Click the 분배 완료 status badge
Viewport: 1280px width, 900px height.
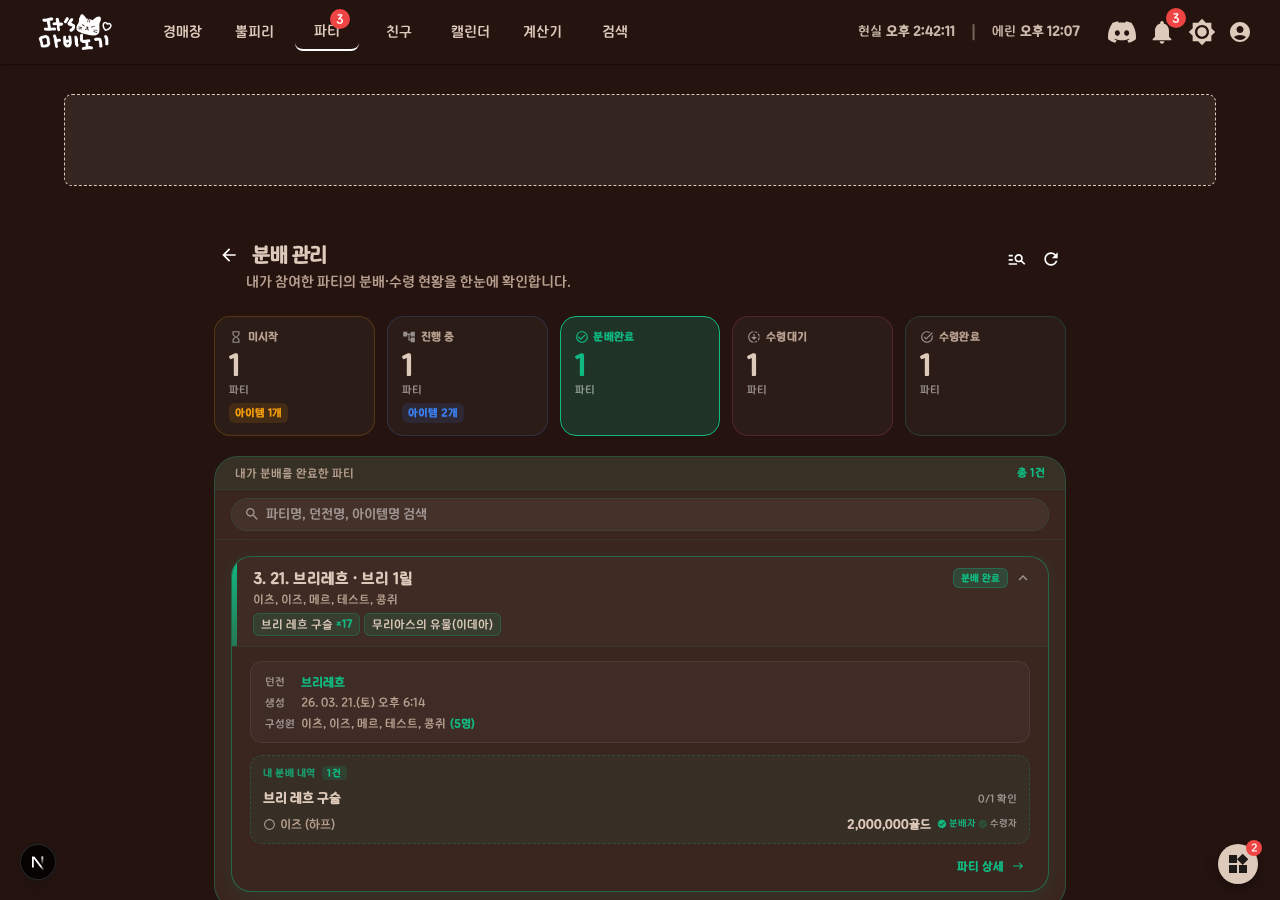[980, 578]
